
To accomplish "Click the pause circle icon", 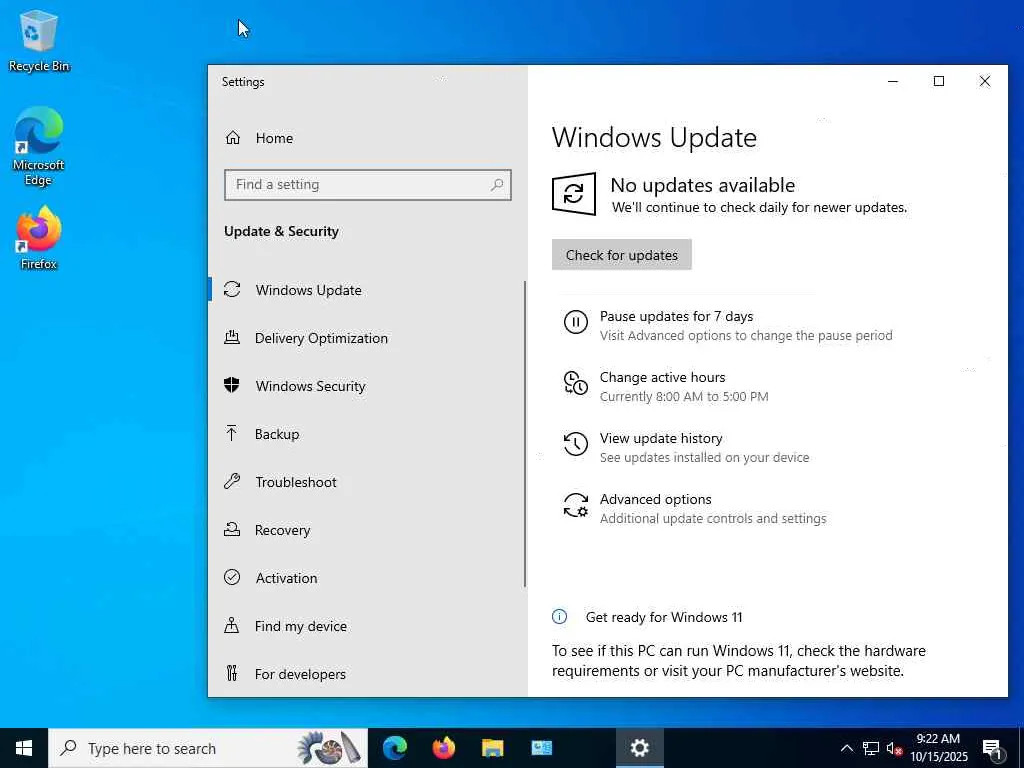I will tap(575, 322).
